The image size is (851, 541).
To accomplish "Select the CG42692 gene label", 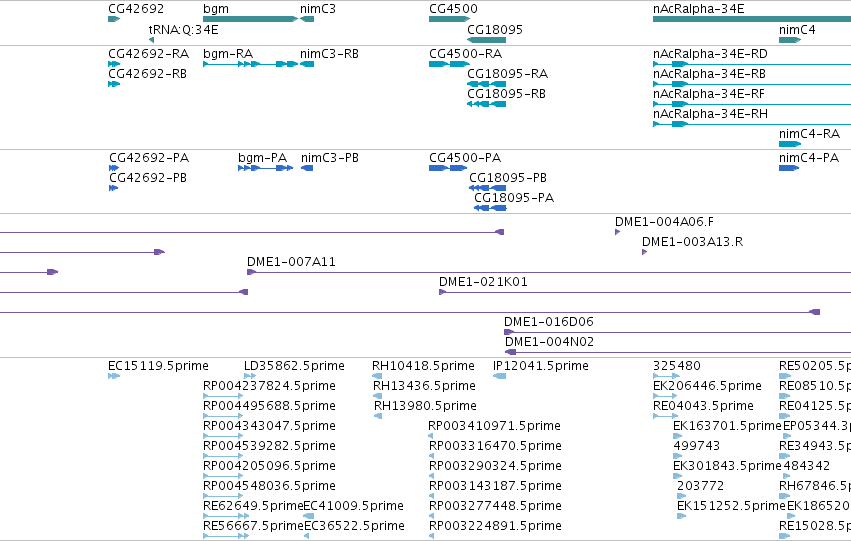I will (136, 9).
